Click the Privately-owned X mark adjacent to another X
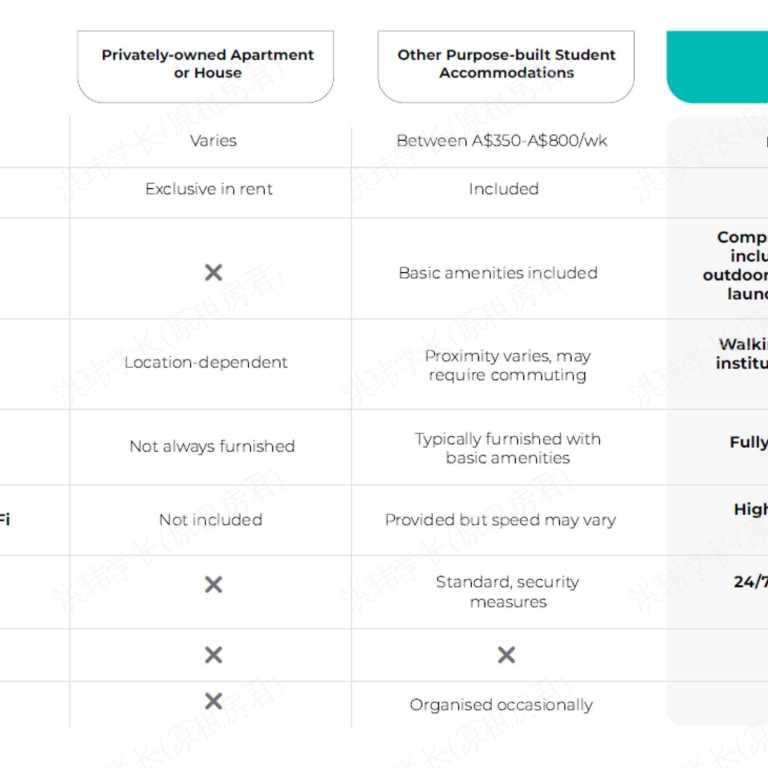Screen dimensions: 768x768 click(x=213, y=655)
